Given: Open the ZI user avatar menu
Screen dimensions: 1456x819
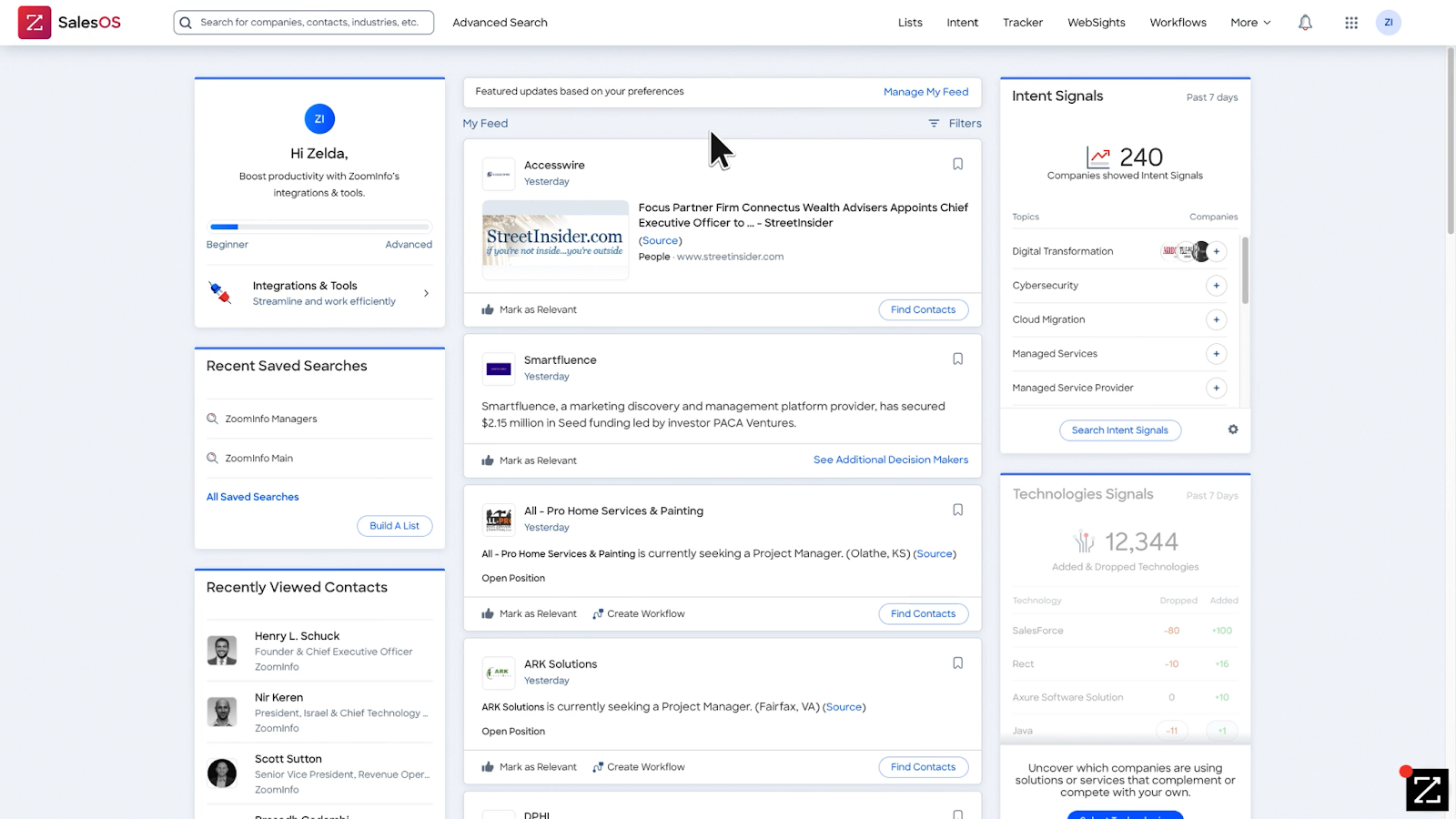Looking at the screenshot, I should coord(1388,23).
